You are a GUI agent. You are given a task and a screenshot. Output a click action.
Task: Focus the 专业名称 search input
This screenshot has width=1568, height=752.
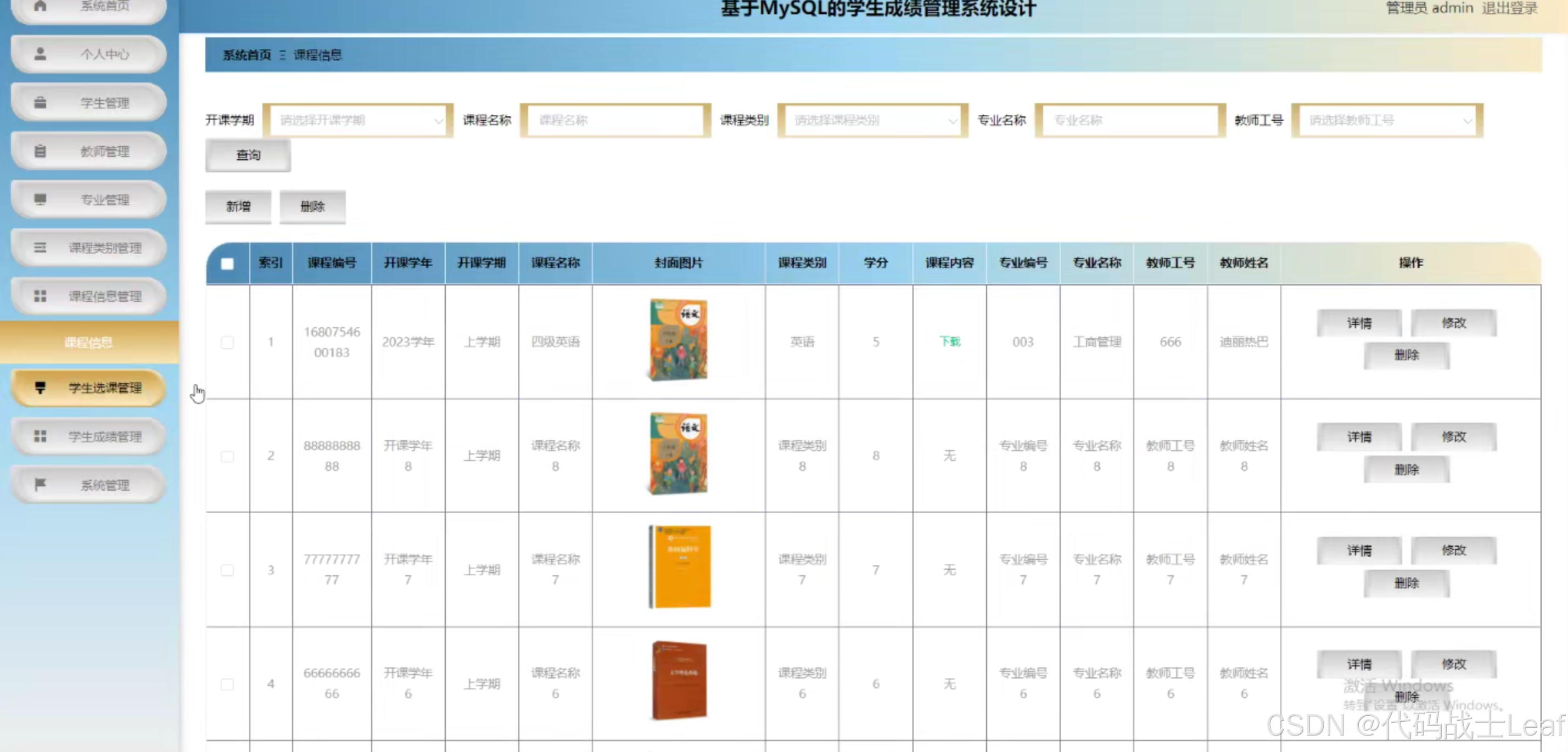point(1130,120)
